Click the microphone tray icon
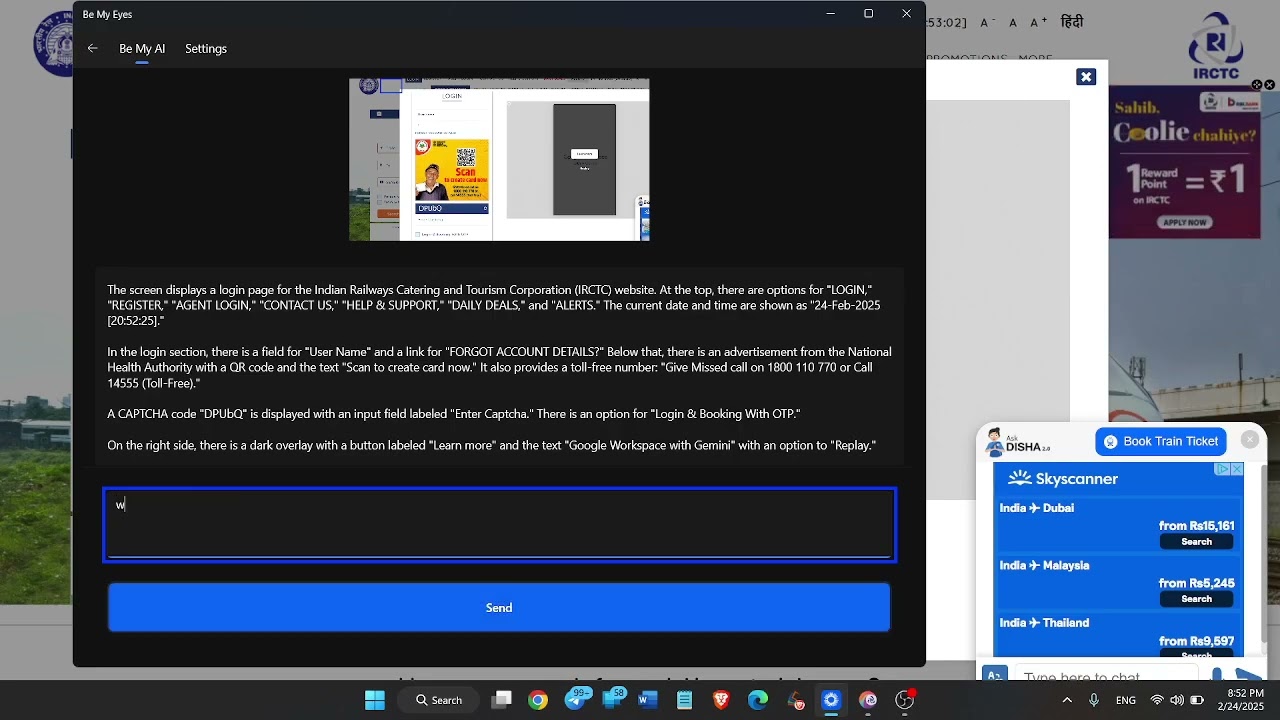This screenshot has height=720, width=1280. (x=1094, y=700)
